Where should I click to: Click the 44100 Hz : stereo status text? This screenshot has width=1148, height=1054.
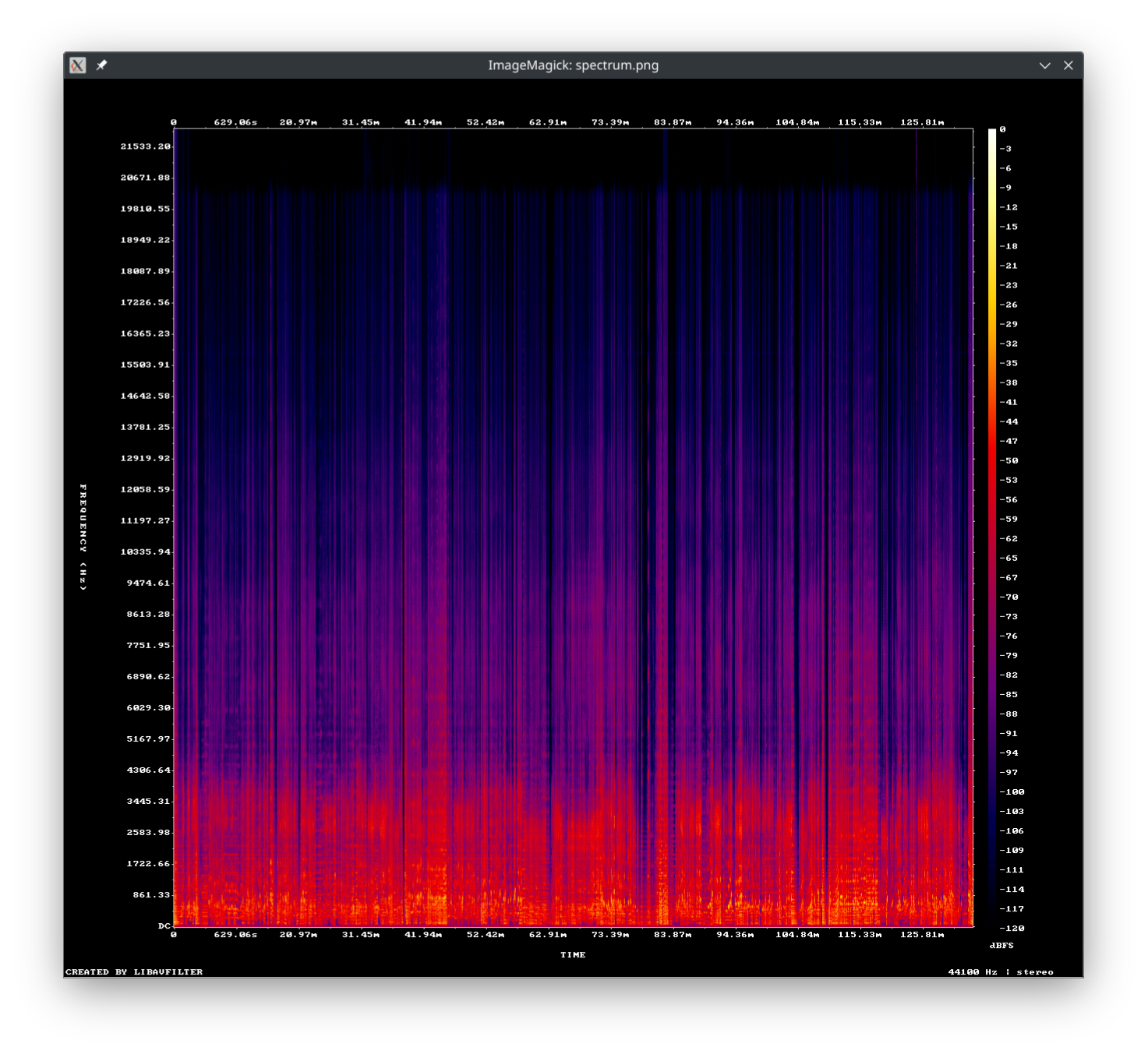(x=1001, y=971)
